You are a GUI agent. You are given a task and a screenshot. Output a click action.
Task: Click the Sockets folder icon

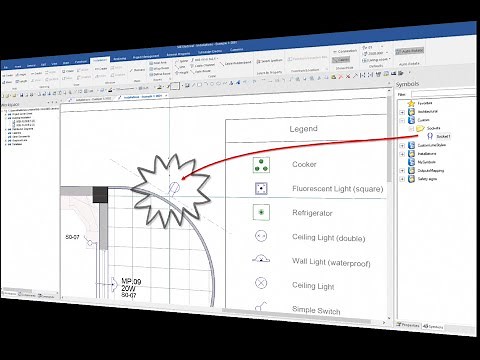pyautogui.click(x=420, y=128)
